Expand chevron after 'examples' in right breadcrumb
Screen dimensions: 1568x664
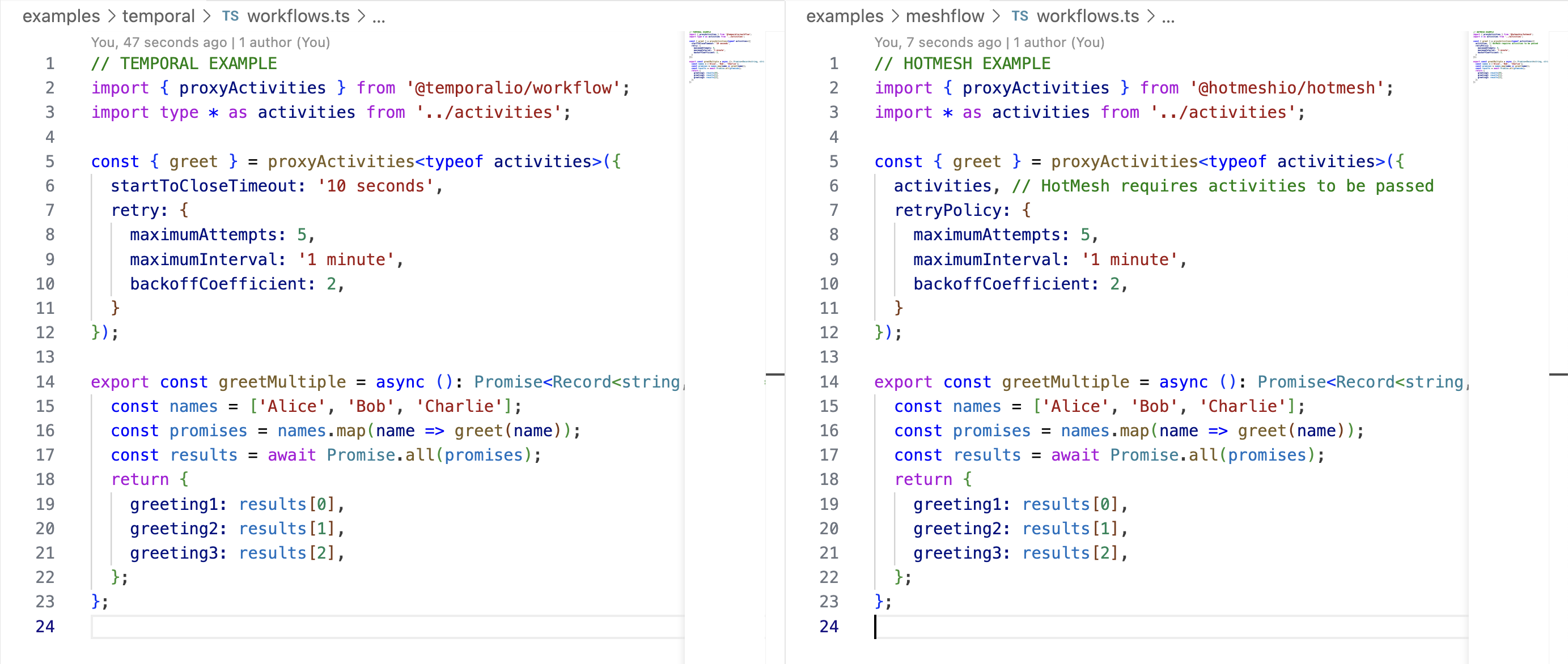tap(895, 16)
